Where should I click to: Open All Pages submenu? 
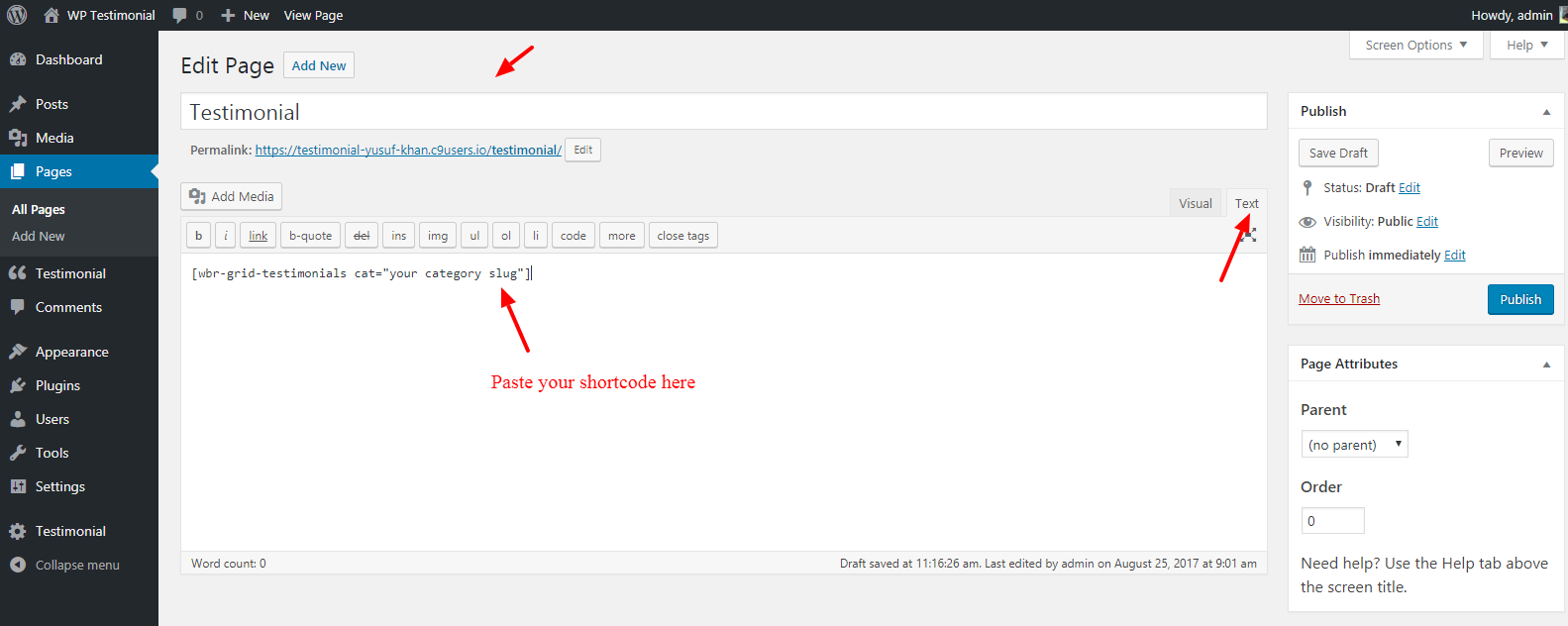coord(39,209)
